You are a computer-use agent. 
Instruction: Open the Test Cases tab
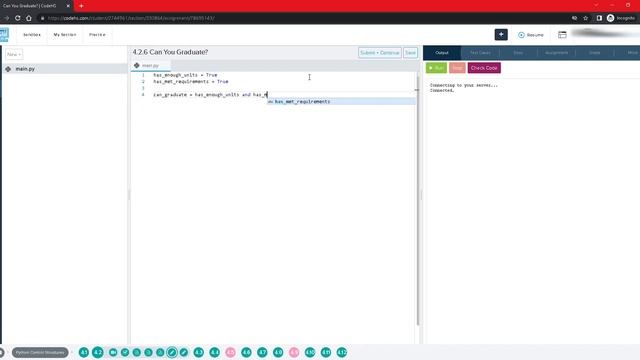tap(480, 53)
